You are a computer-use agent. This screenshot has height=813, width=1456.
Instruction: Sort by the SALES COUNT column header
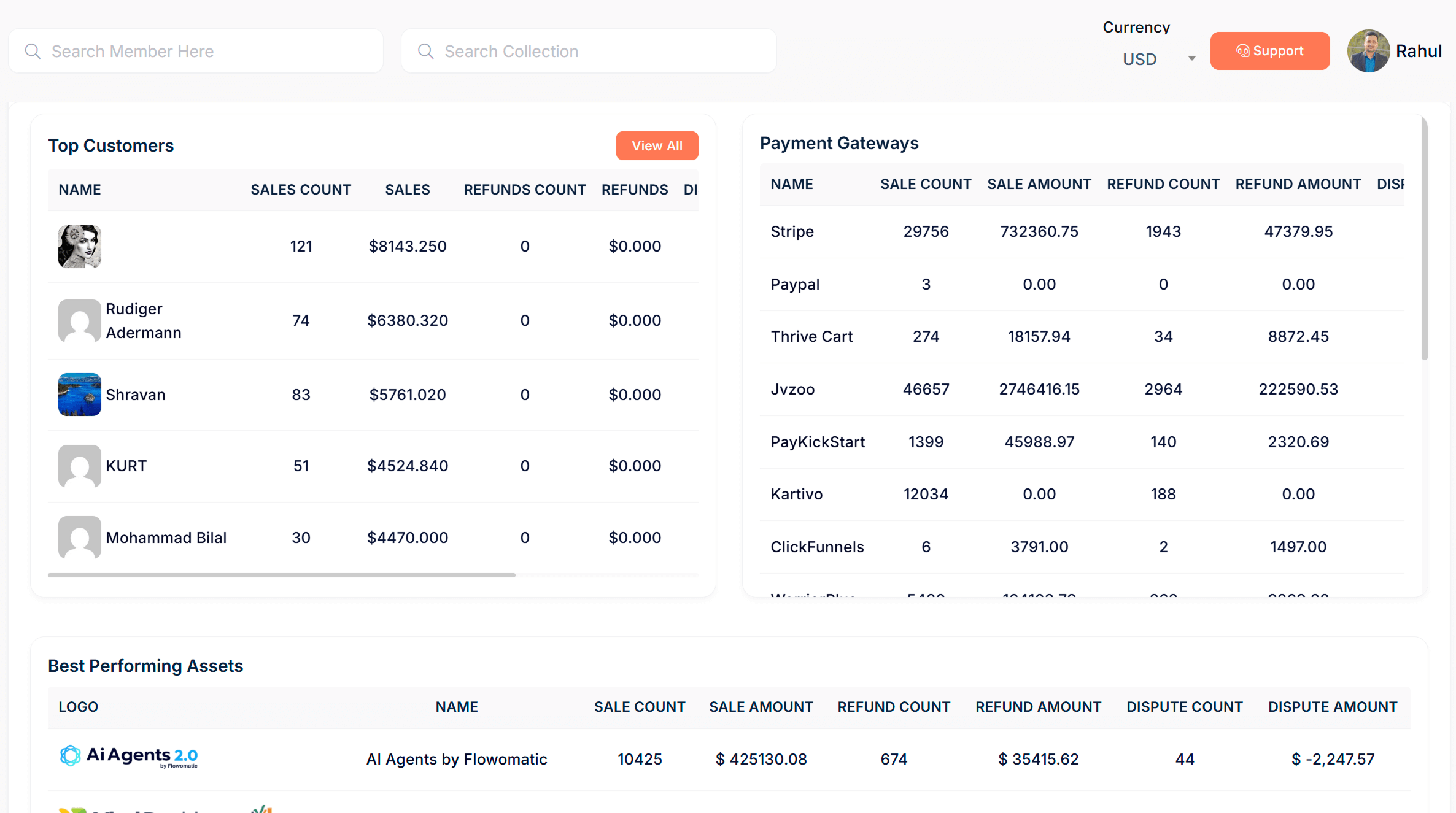point(300,189)
